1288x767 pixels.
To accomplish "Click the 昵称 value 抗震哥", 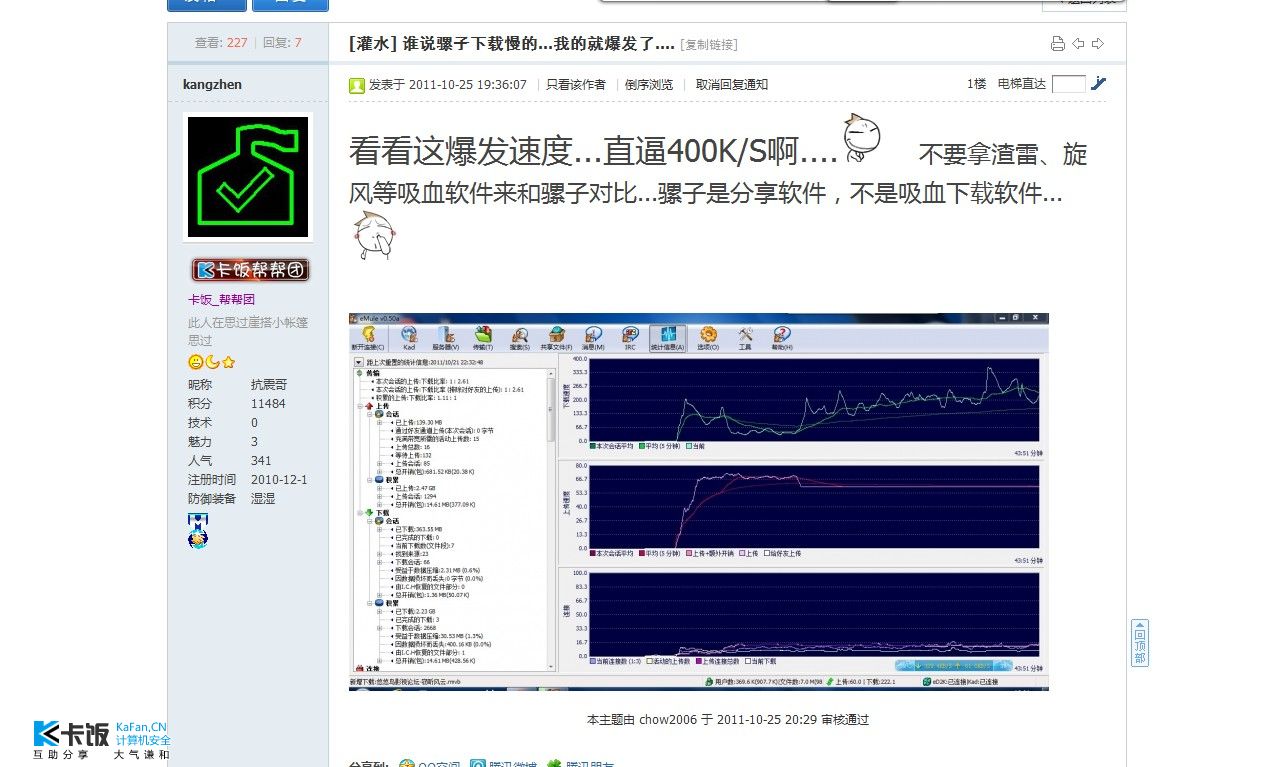I will click(269, 385).
